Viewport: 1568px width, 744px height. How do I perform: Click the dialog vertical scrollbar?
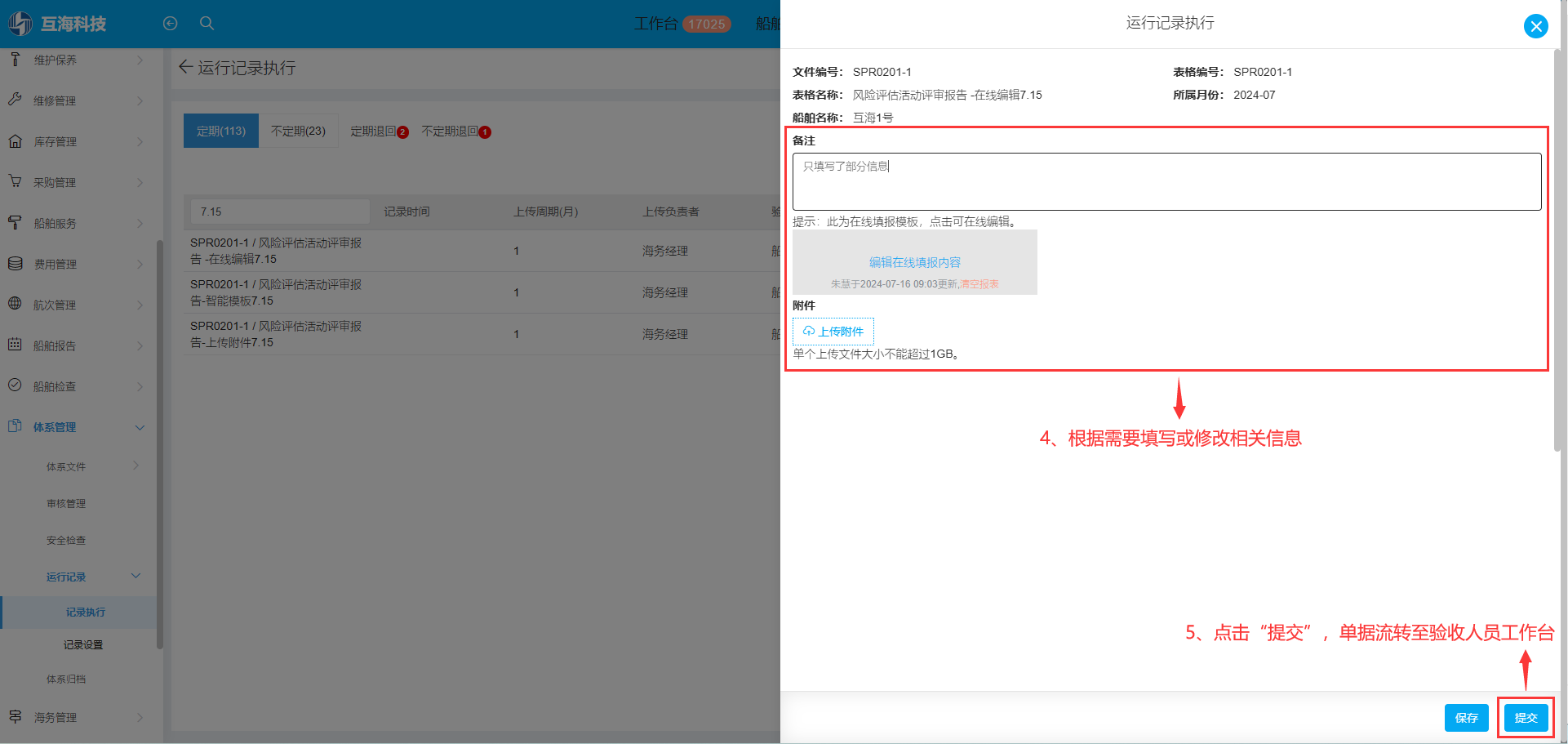coord(1557,249)
